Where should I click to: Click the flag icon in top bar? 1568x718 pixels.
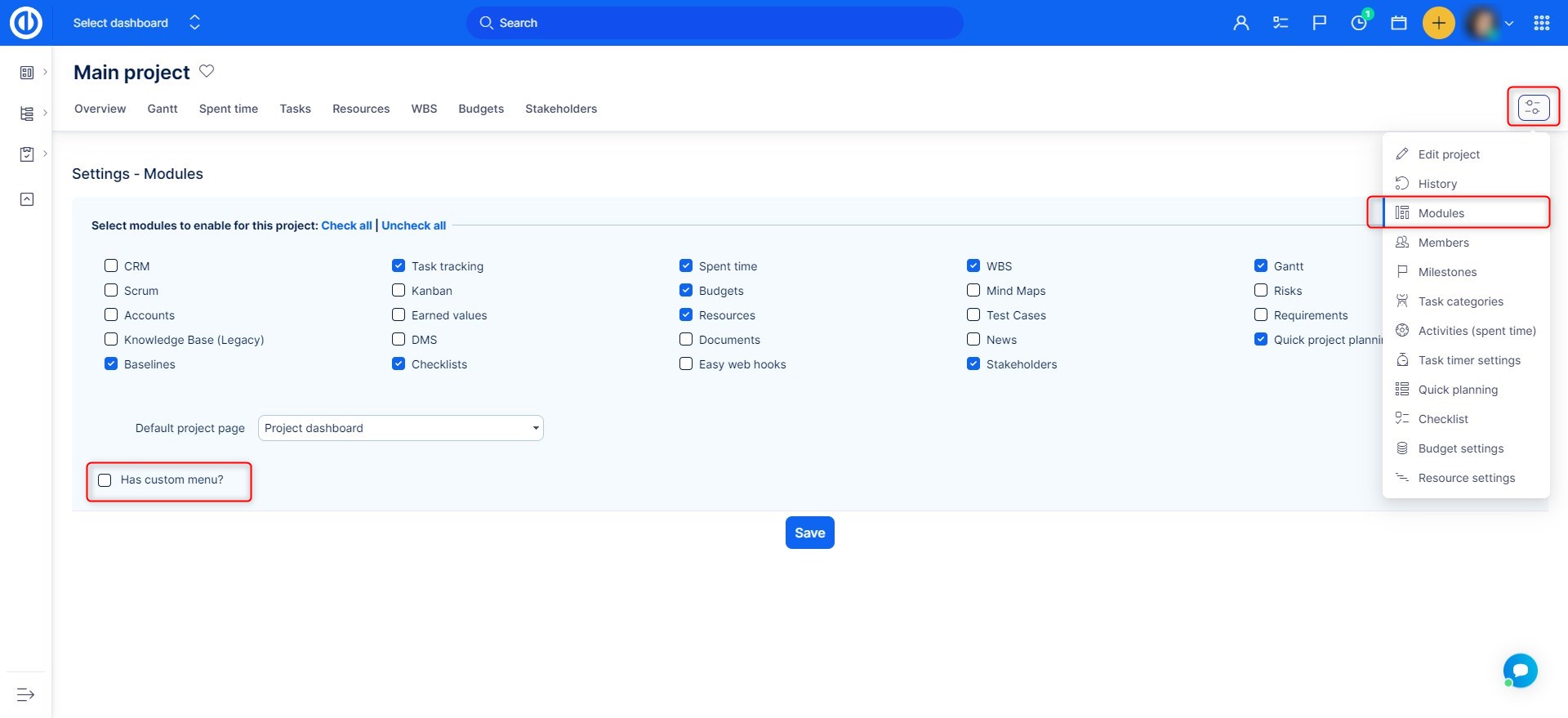click(1319, 23)
